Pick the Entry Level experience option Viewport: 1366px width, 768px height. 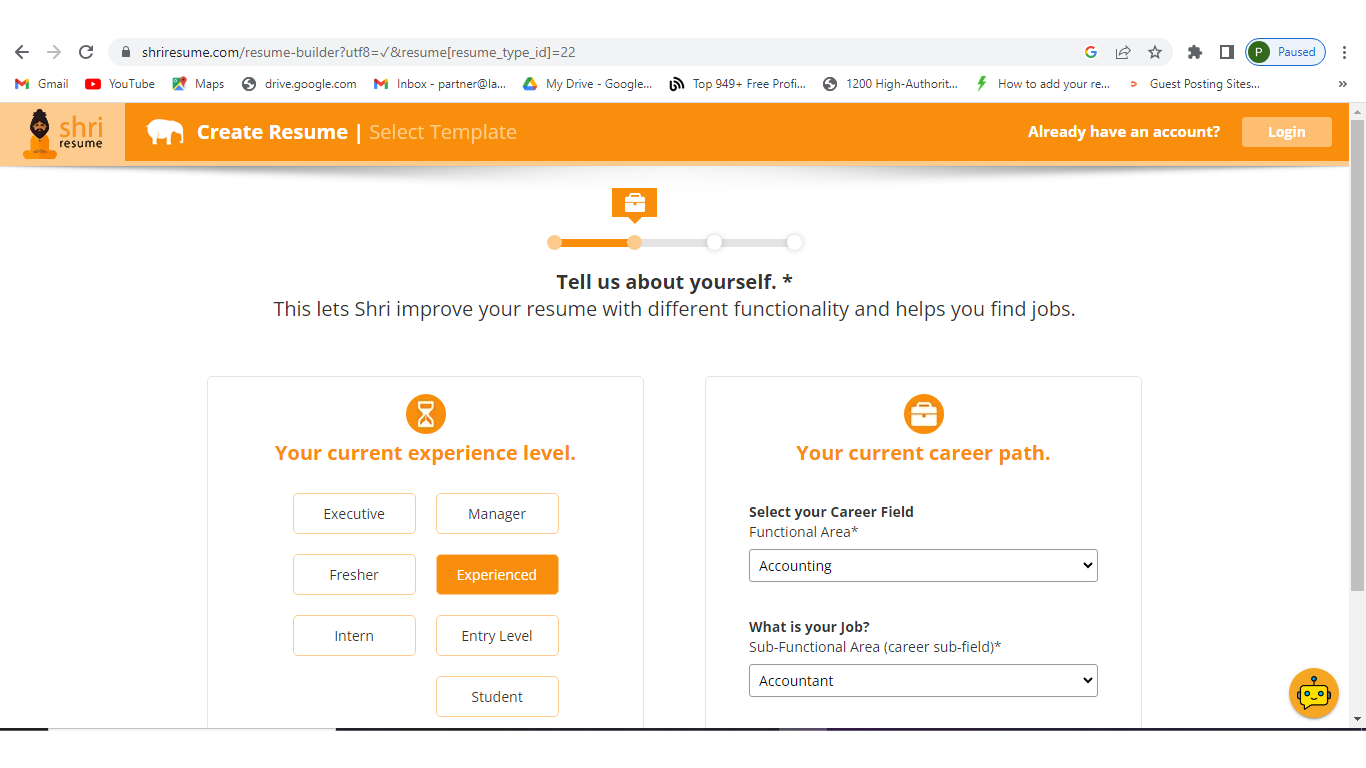(x=497, y=636)
